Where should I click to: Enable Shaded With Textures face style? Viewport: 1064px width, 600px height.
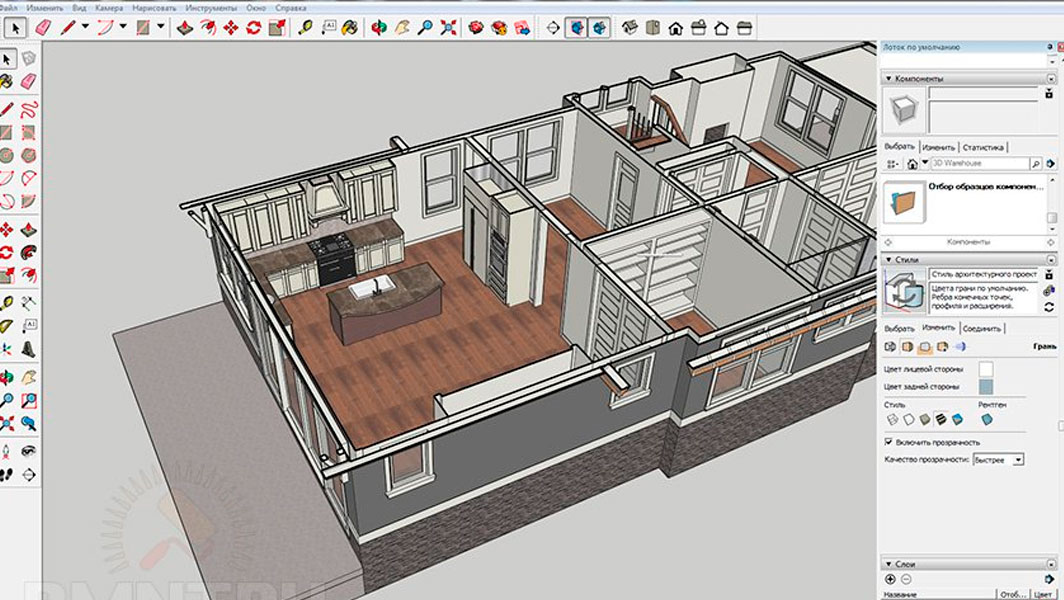941,419
